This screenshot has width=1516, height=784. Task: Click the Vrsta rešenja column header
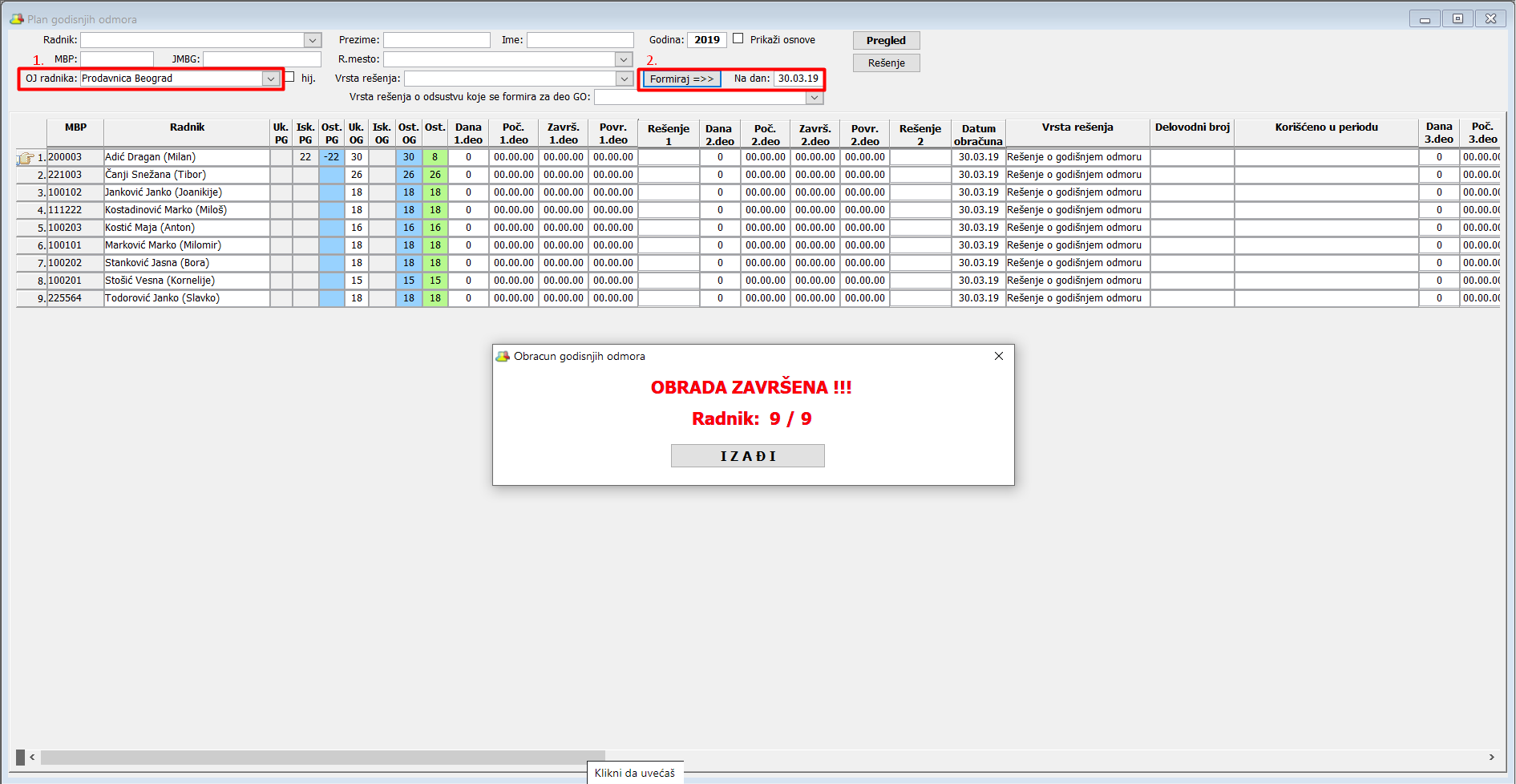[1077, 133]
